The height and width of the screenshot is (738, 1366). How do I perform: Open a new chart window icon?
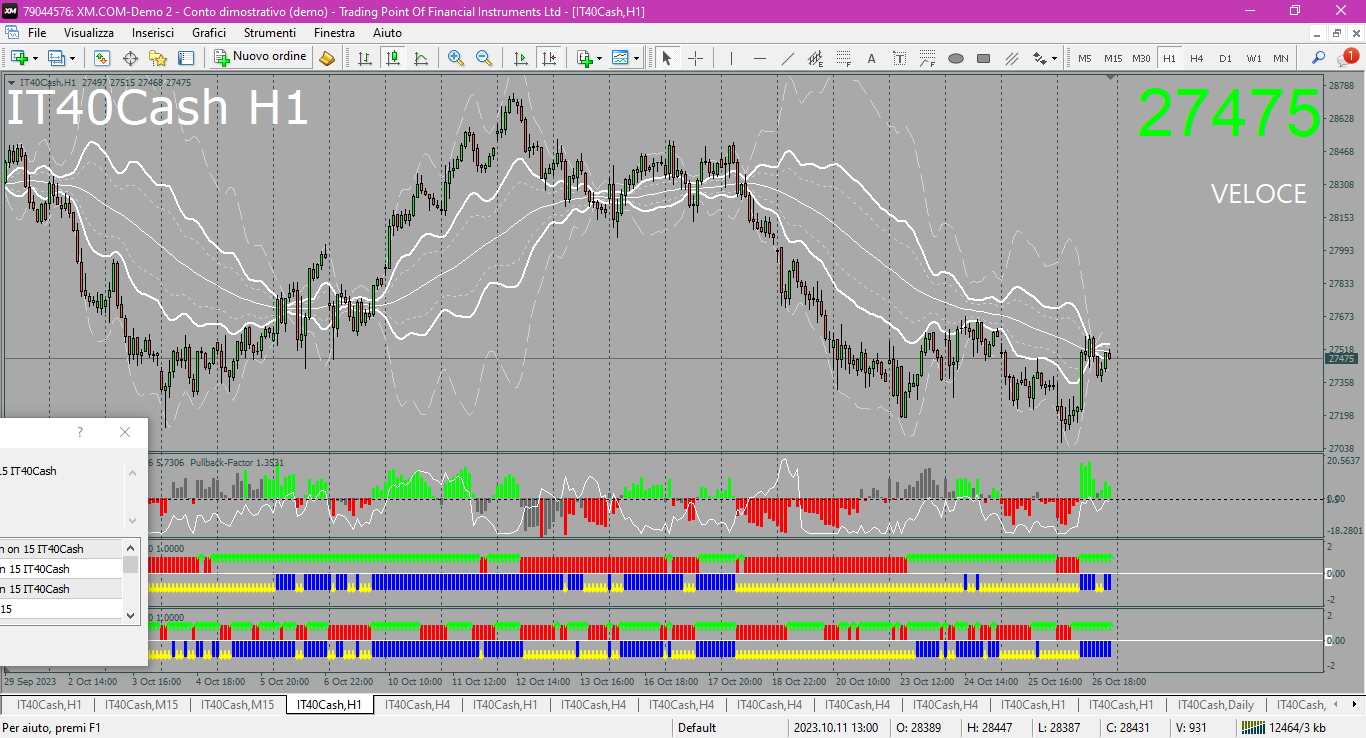(19, 58)
